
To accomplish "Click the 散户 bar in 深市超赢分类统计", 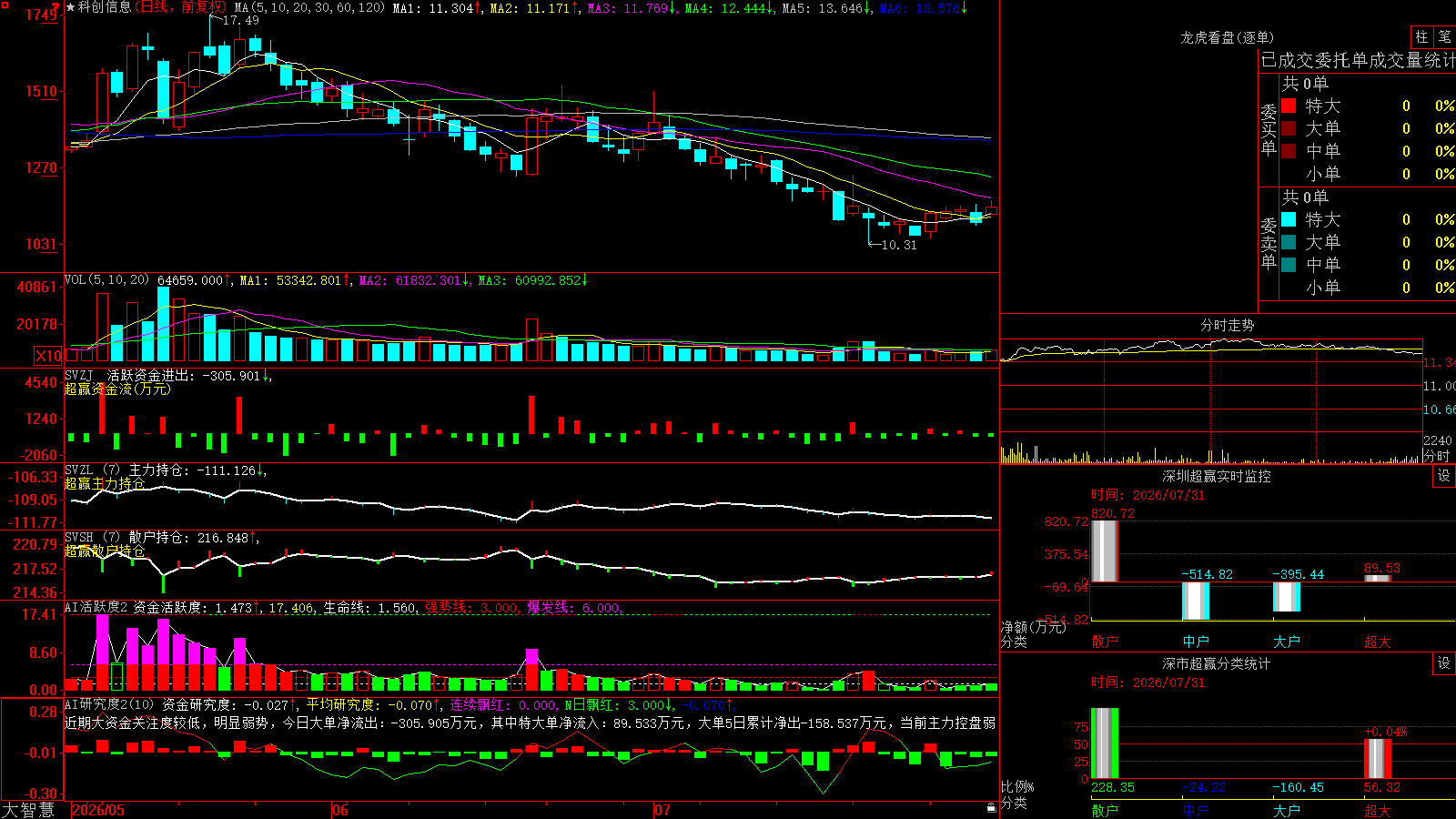I will click(1105, 743).
